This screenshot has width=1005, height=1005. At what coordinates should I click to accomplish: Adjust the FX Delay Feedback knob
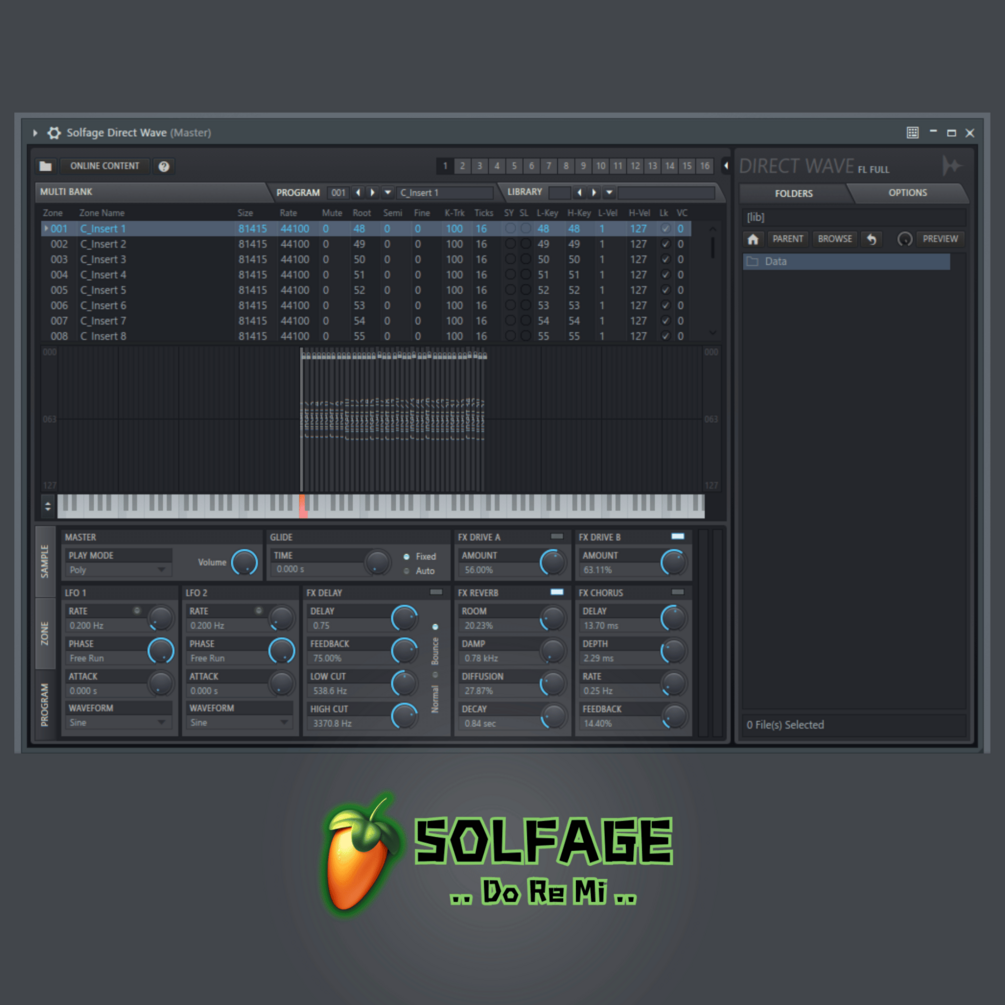(x=404, y=651)
